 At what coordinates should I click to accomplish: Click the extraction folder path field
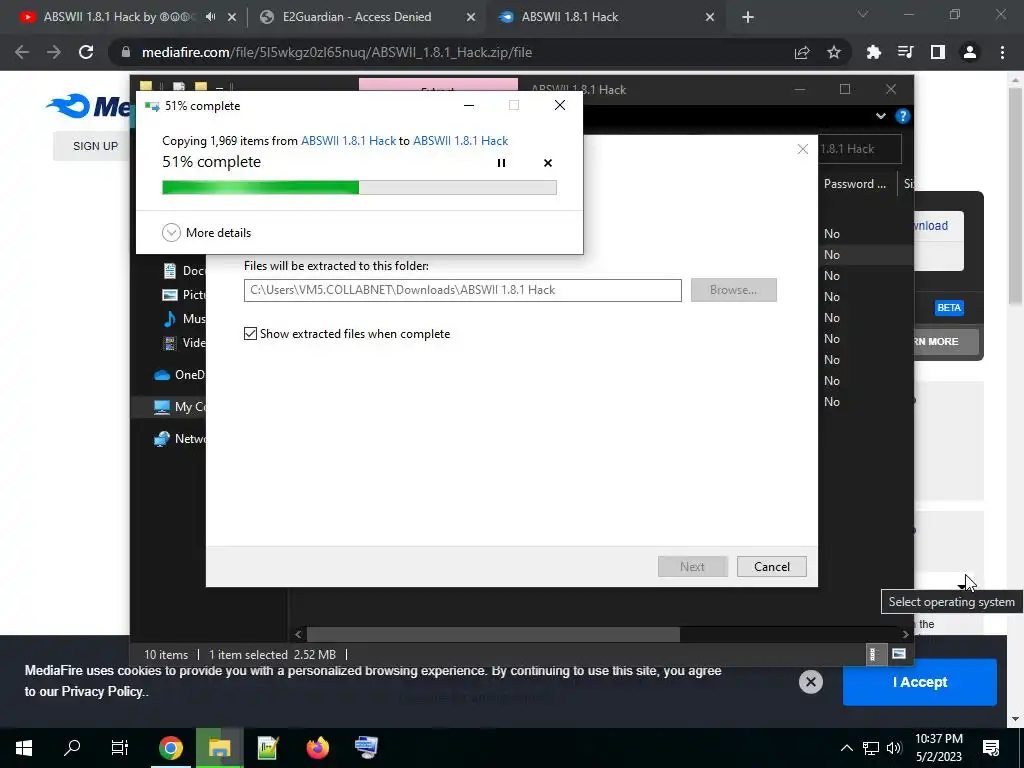click(462, 290)
